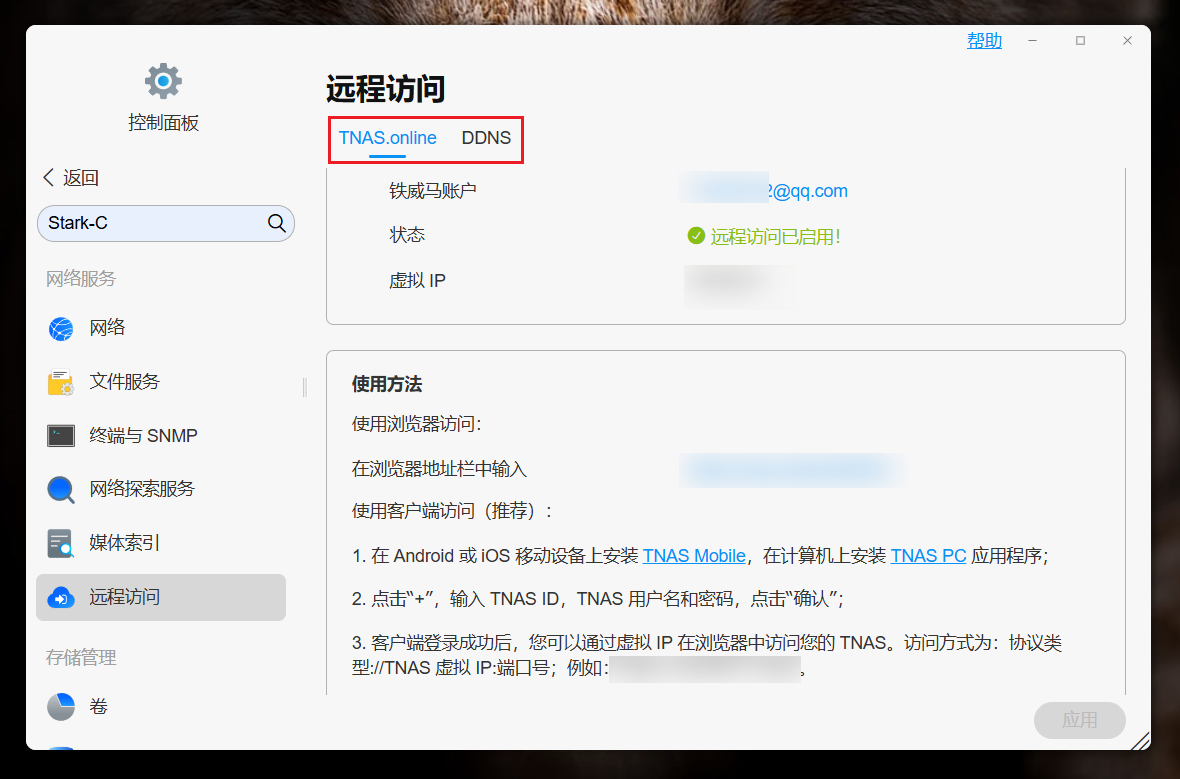Click the back chevron beside 返回
Screen dimensions: 1180x779
[49, 178]
